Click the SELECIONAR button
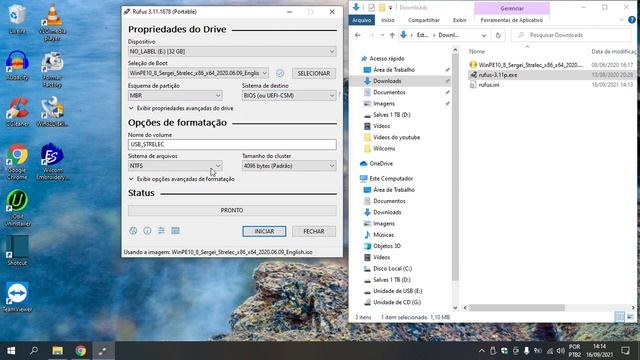 pos(314,73)
